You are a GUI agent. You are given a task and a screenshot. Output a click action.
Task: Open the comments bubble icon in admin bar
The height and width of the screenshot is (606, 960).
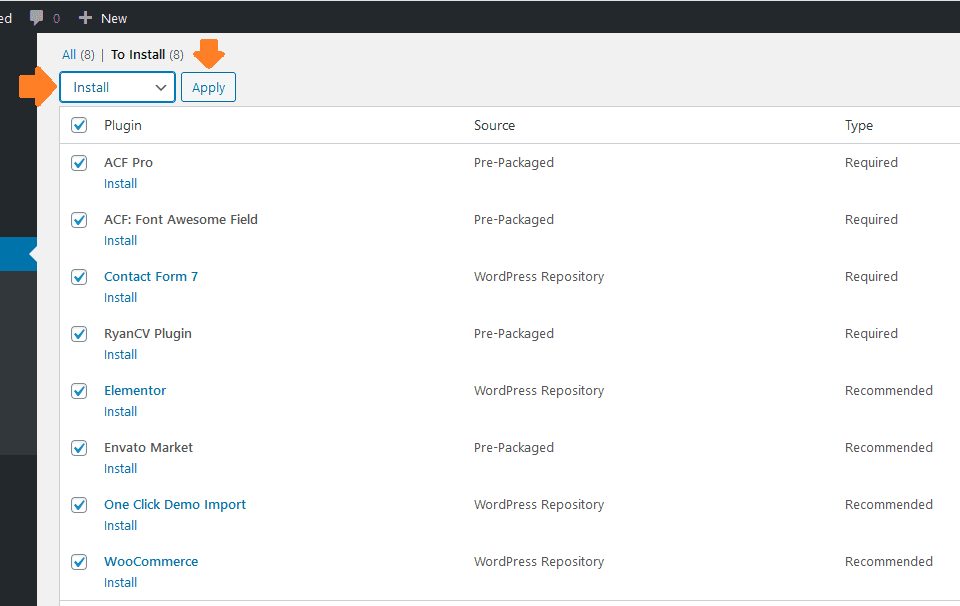tap(37, 18)
